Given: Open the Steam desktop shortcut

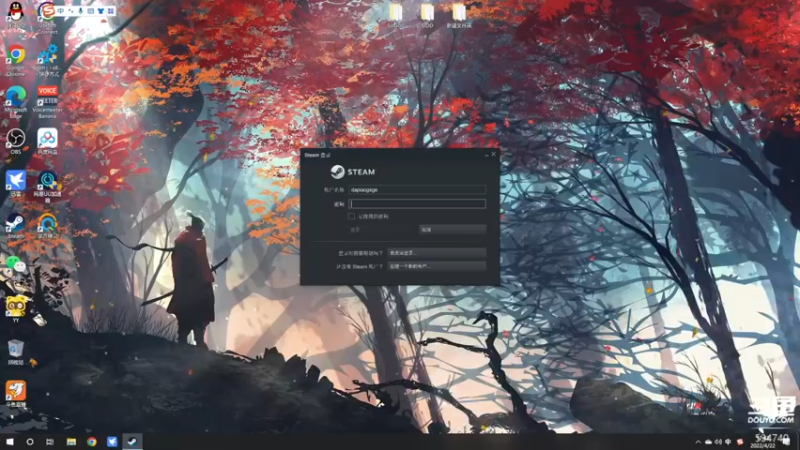Looking at the screenshot, I should tap(16, 223).
